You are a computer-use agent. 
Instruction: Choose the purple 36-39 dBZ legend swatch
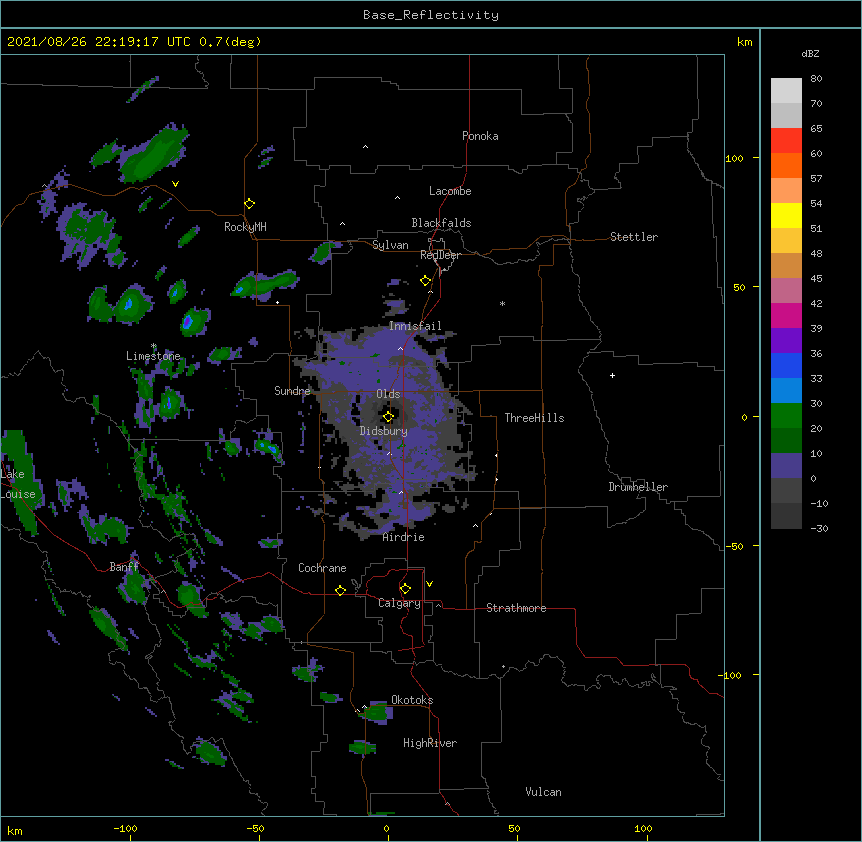[786, 340]
